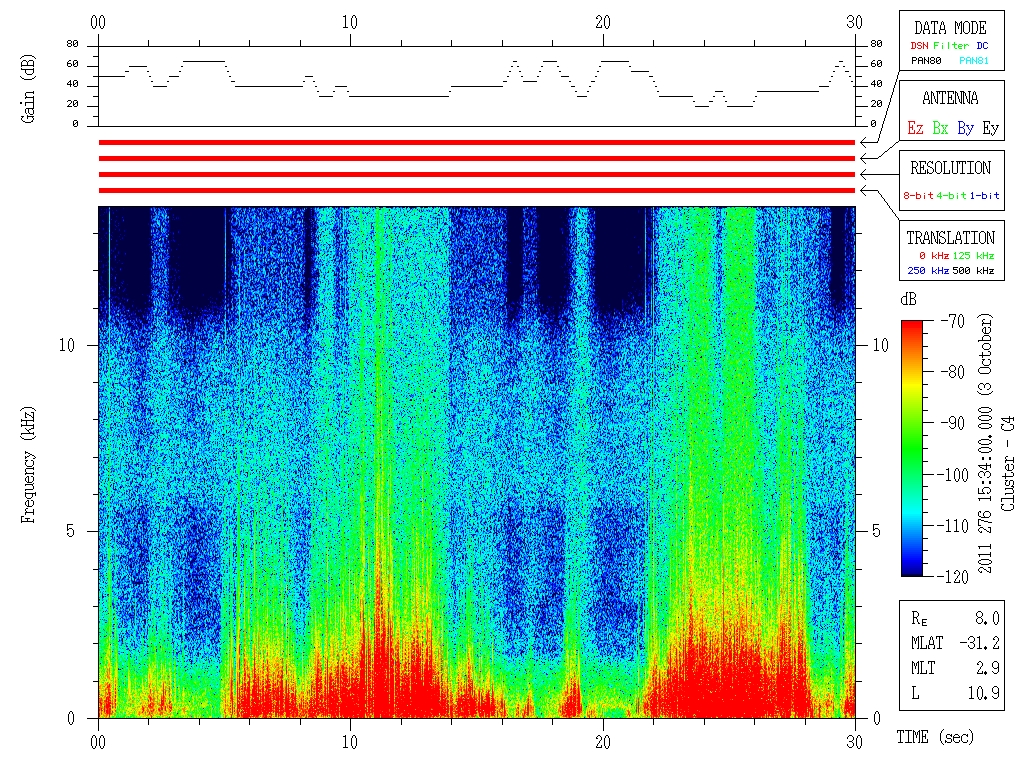Image resolution: width=1024 pixels, height=768 pixels.
Task: Select the blue 1-bit resolution label
Action: pos(984,195)
